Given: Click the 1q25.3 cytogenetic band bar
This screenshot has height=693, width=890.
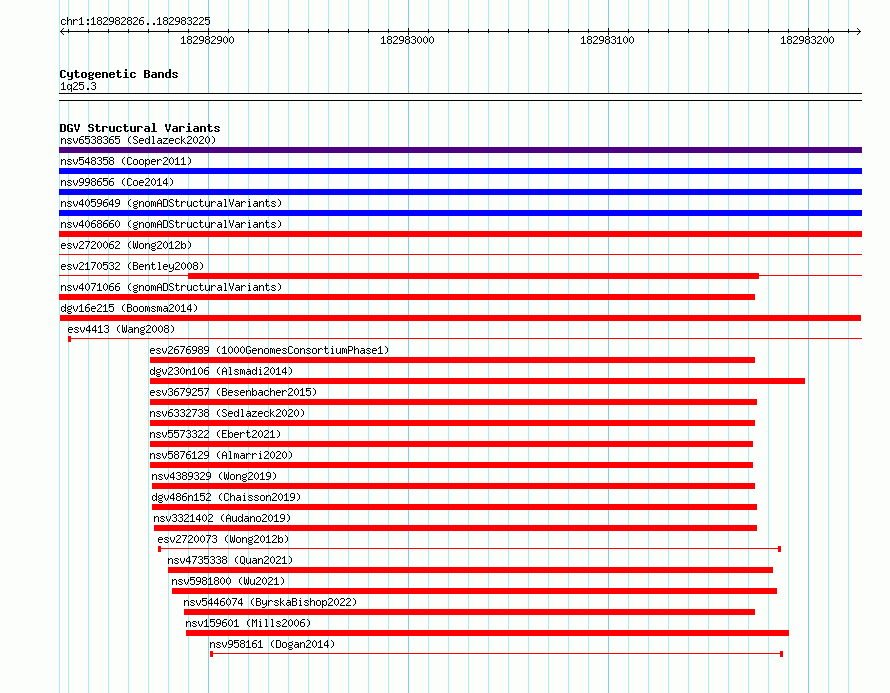Looking at the screenshot, I should click(x=460, y=97).
